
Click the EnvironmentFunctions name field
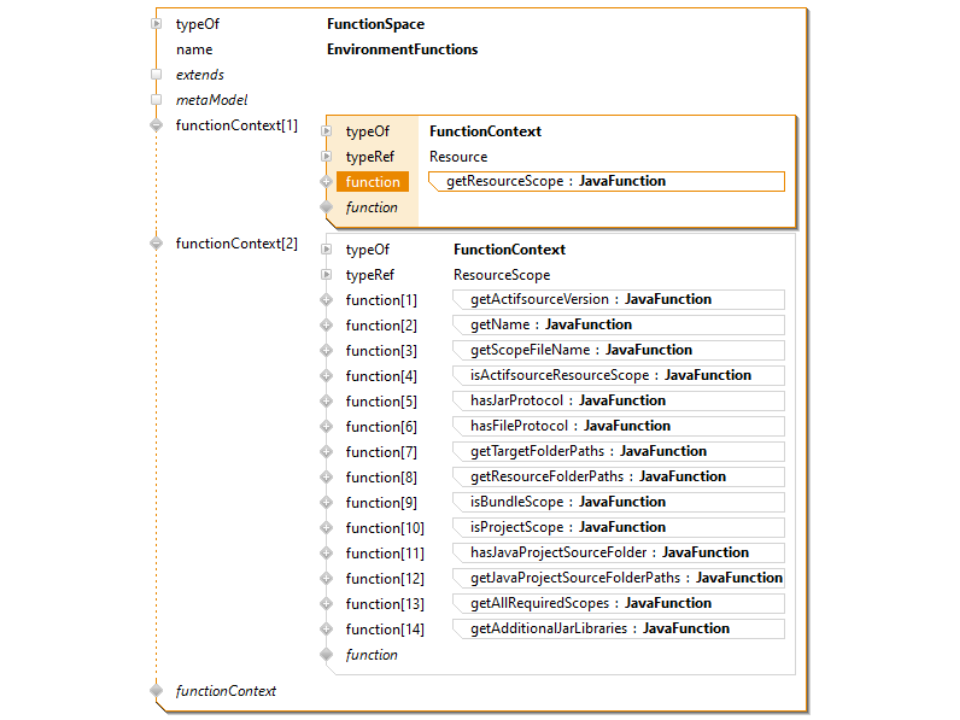tap(402, 49)
